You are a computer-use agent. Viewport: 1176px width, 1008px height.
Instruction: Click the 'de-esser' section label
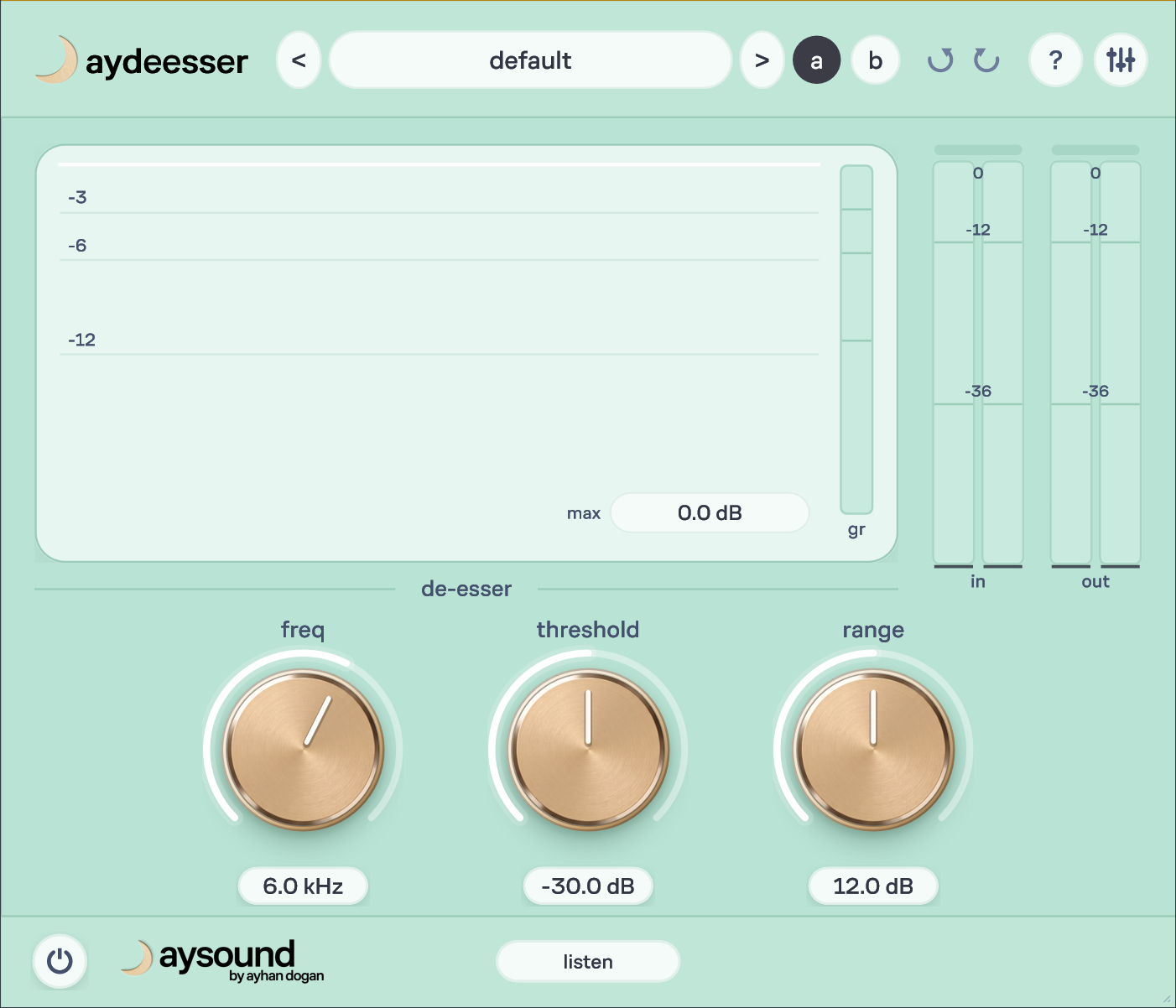(x=466, y=589)
